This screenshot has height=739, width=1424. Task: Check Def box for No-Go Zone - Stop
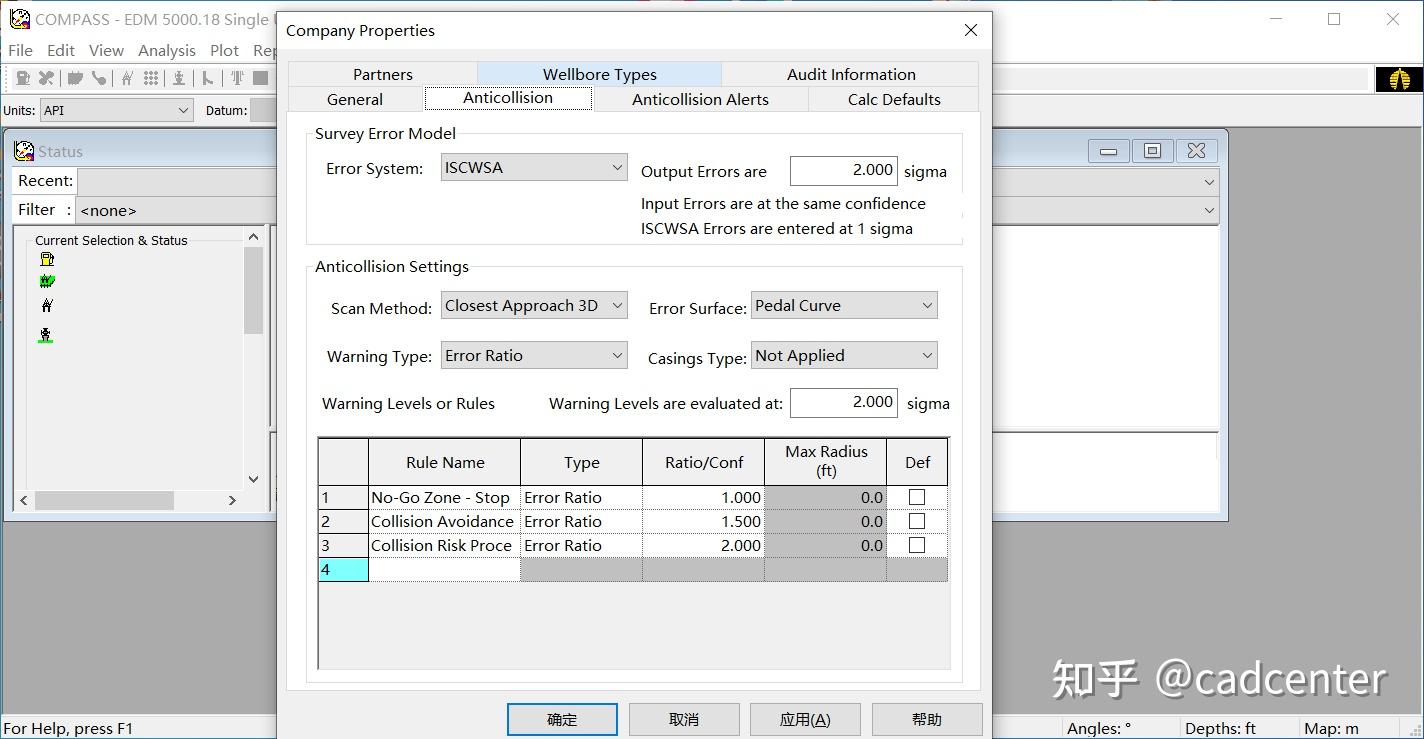click(917, 497)
